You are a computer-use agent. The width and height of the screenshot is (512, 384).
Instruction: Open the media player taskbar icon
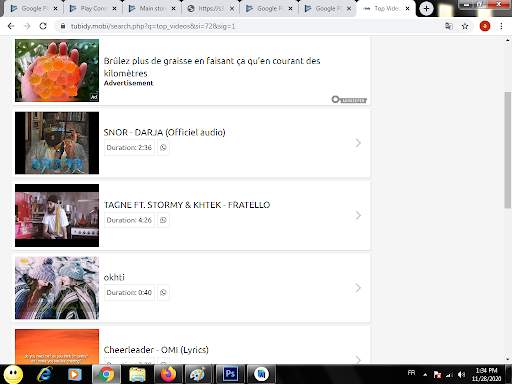click(75, 374)
